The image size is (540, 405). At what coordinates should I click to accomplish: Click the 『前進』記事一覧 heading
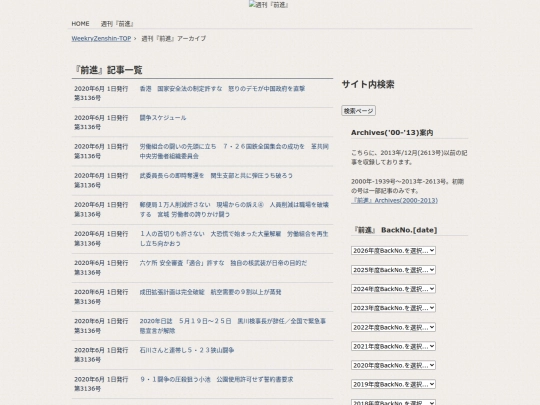tap(108, 70)
